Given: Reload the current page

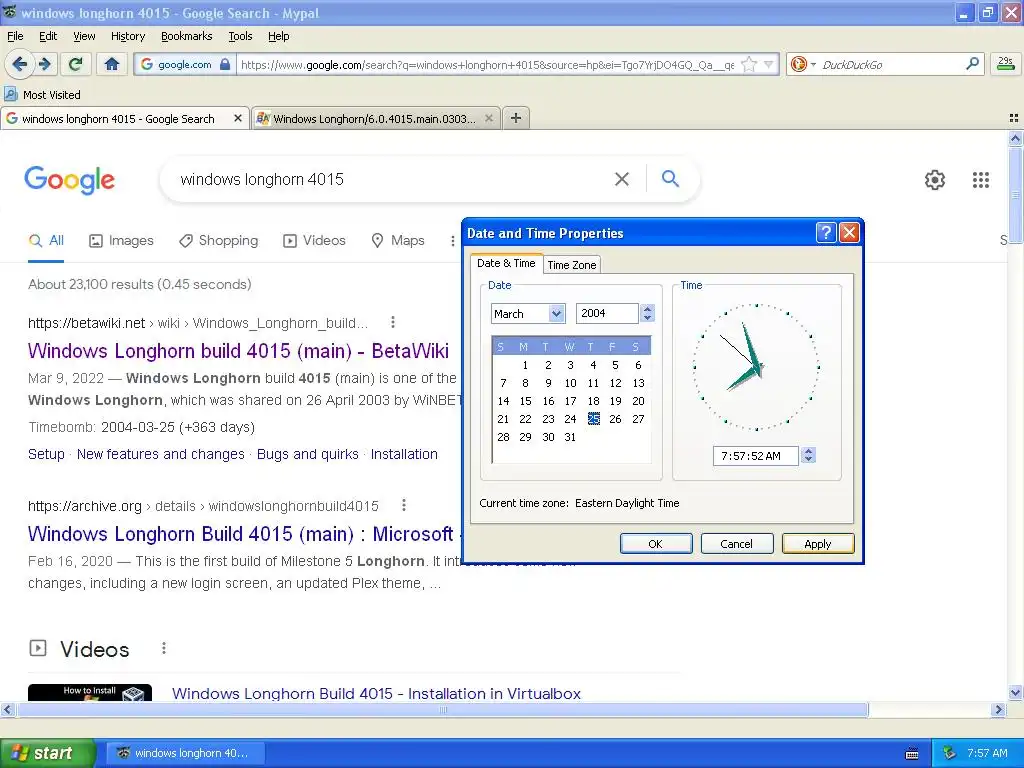Looking at the screenshot, I should 75,64.
